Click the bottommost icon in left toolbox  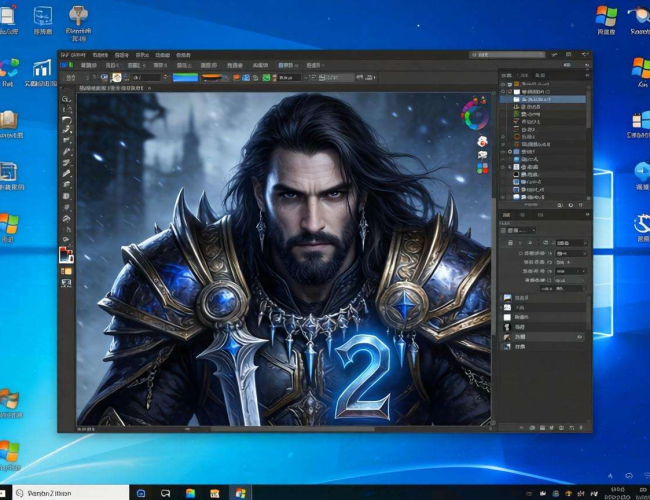click(x=66, y=283)
